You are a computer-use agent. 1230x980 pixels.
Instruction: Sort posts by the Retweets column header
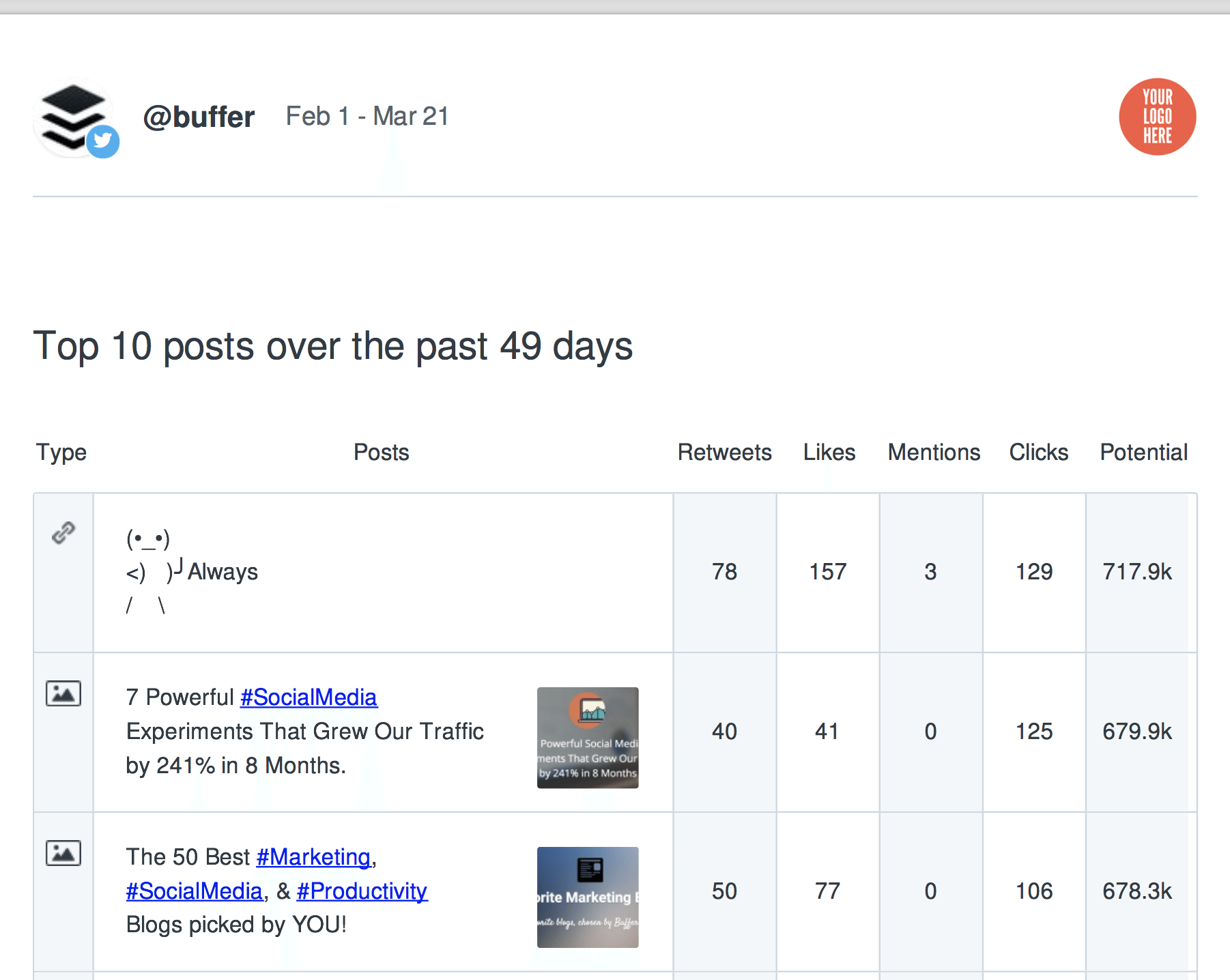click(x=724, y=452)
